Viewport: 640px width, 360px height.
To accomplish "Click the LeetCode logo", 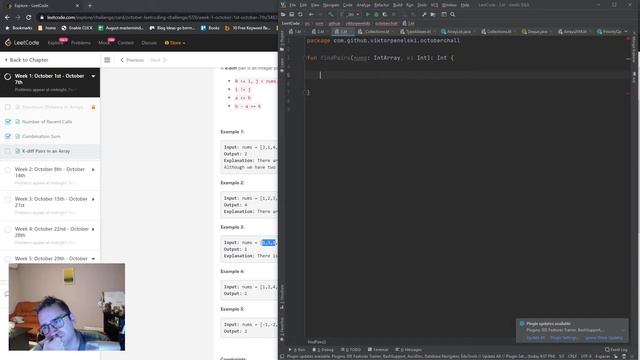I will [22, 42].
